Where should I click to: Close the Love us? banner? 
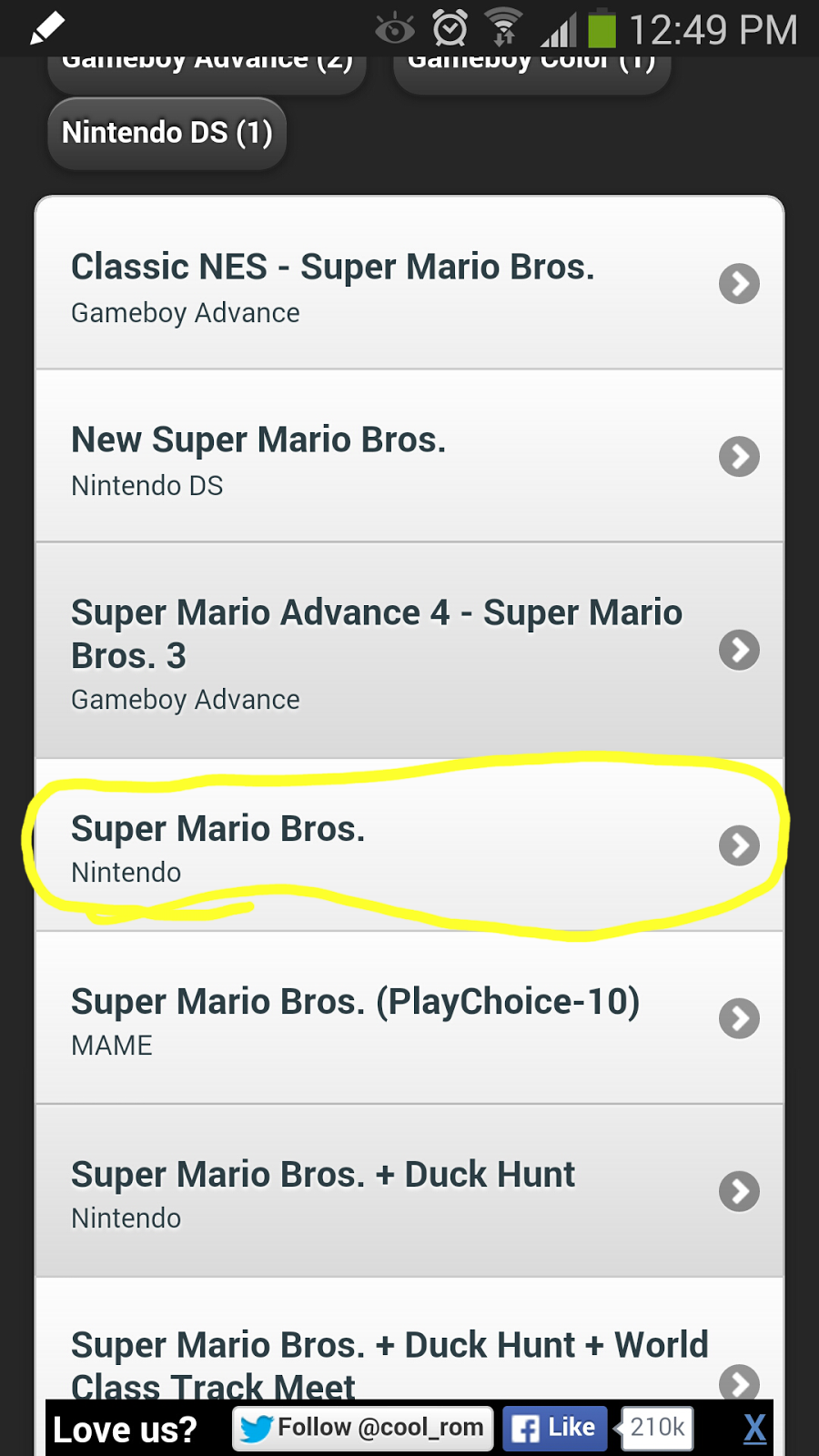(x=754, y=1429)
